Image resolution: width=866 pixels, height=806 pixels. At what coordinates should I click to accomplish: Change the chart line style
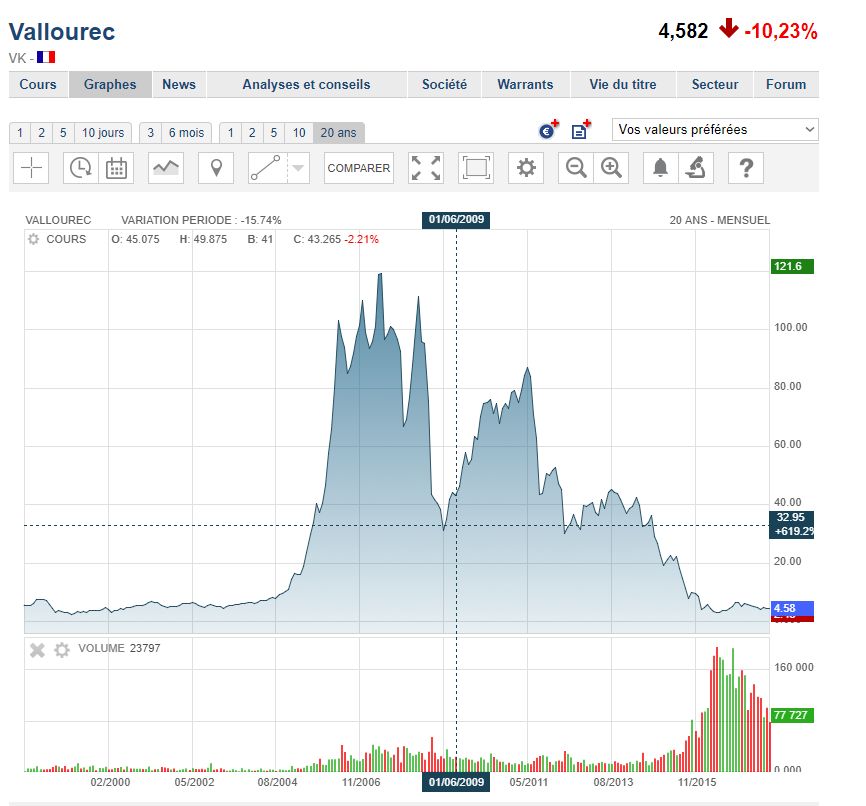point(166,167)
